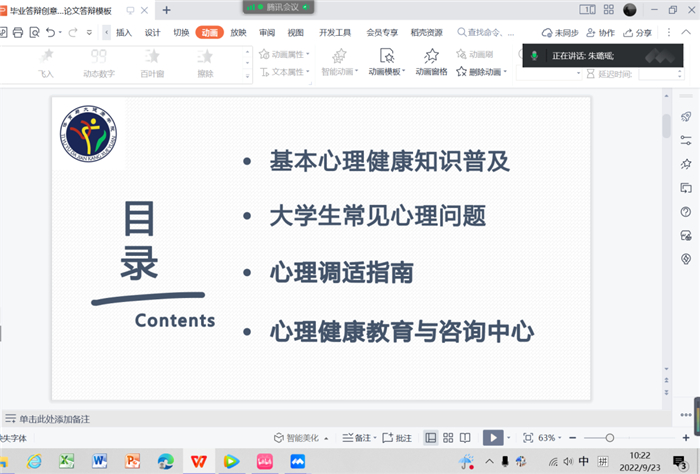Open the 审阅 review tab
This screenshot has width=700, height=474.
pyautogui.click(x=267, y=33)
